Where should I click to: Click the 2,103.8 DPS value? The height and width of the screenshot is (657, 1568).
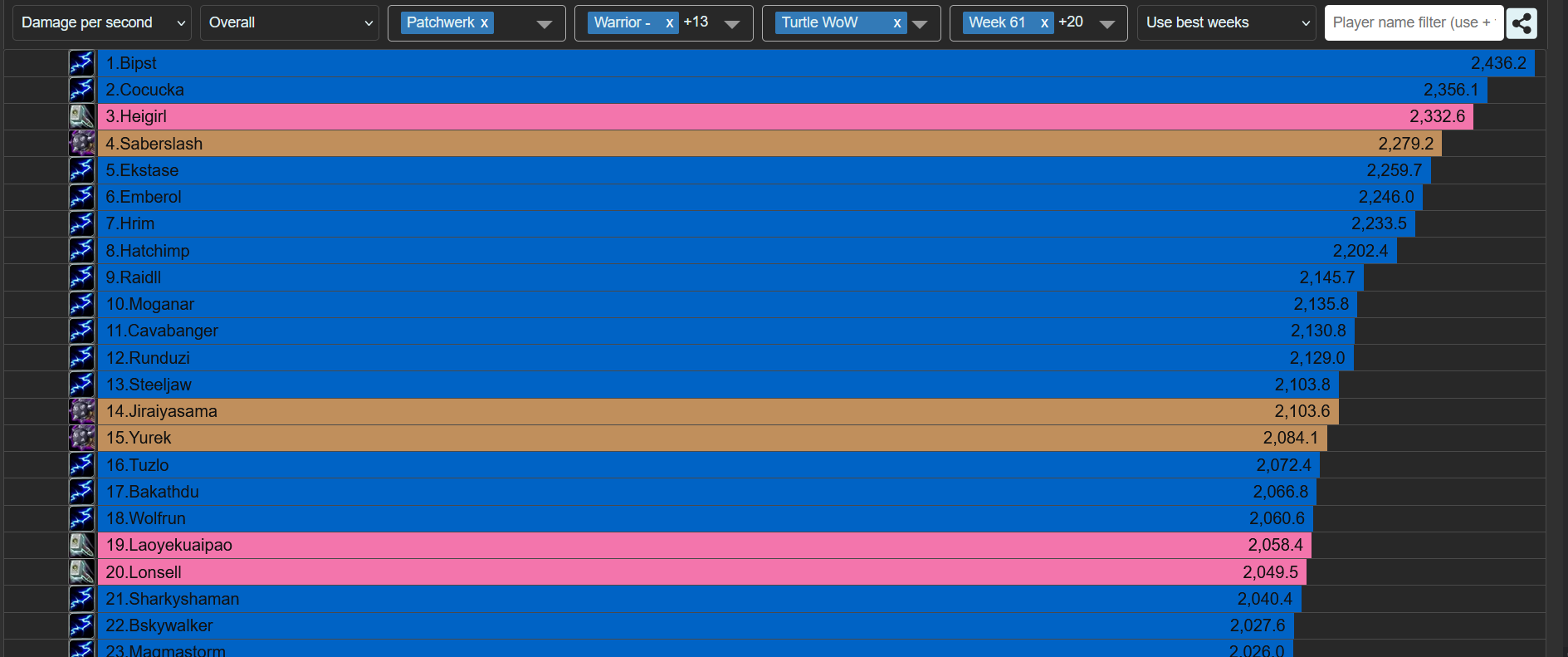(1302, 385)
